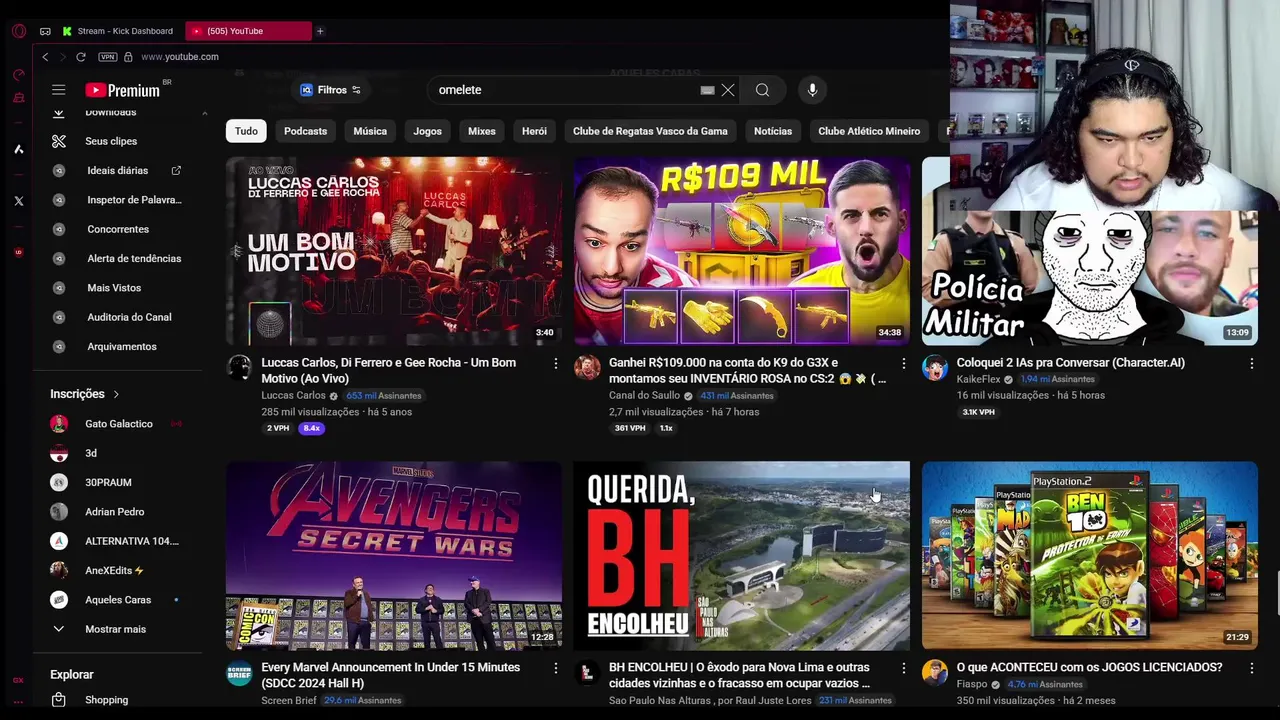Play the Um Bom Motivo video thumbnail
1280x720 pixels.
394,251
